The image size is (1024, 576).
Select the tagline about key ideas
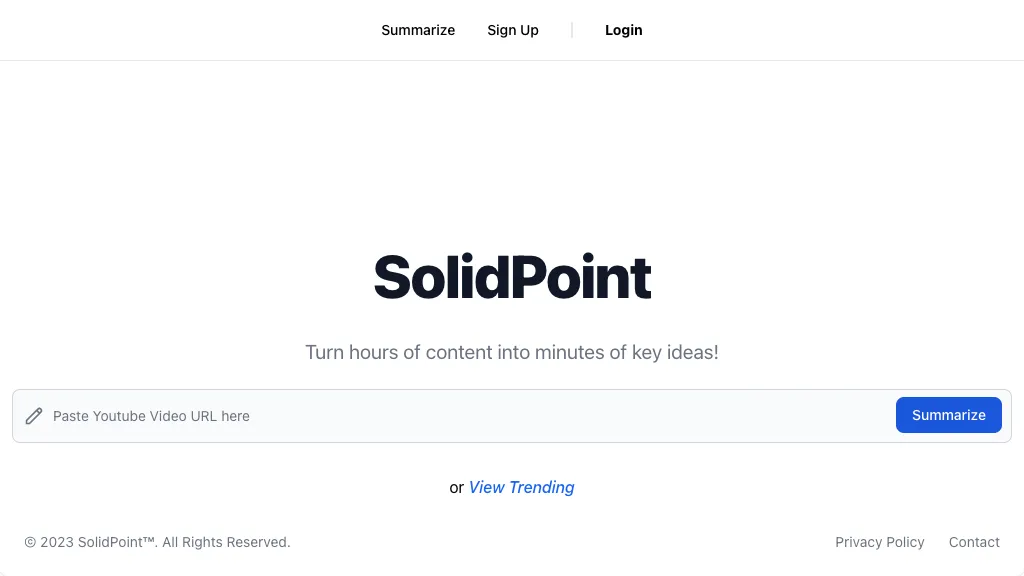coord(511,352)
